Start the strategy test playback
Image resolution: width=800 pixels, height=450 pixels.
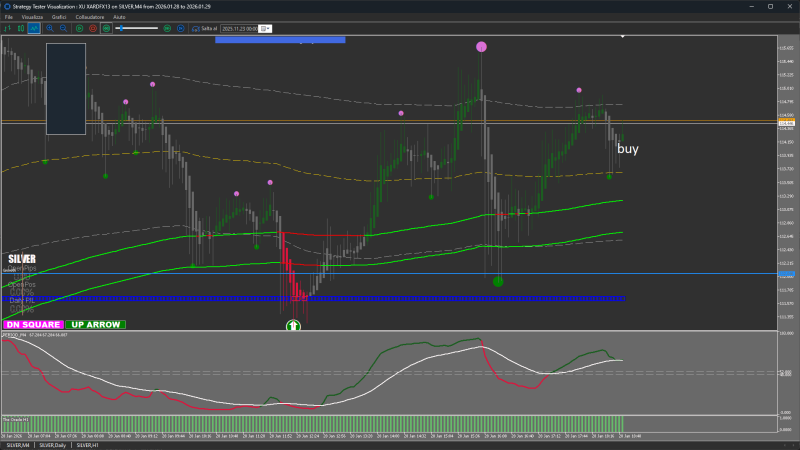pos(80,29)
